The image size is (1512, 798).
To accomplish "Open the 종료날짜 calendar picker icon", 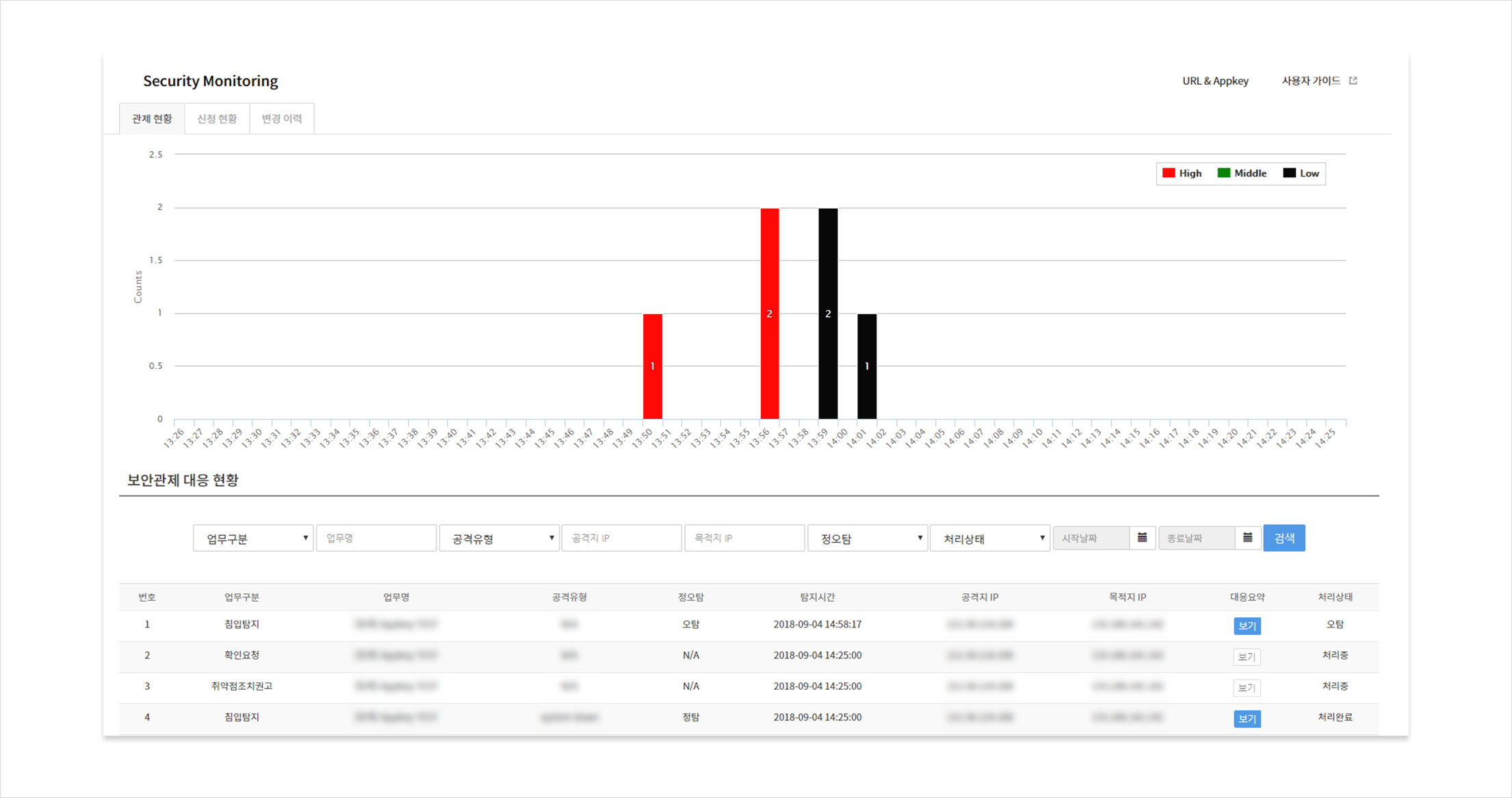I will [1247, 538].
